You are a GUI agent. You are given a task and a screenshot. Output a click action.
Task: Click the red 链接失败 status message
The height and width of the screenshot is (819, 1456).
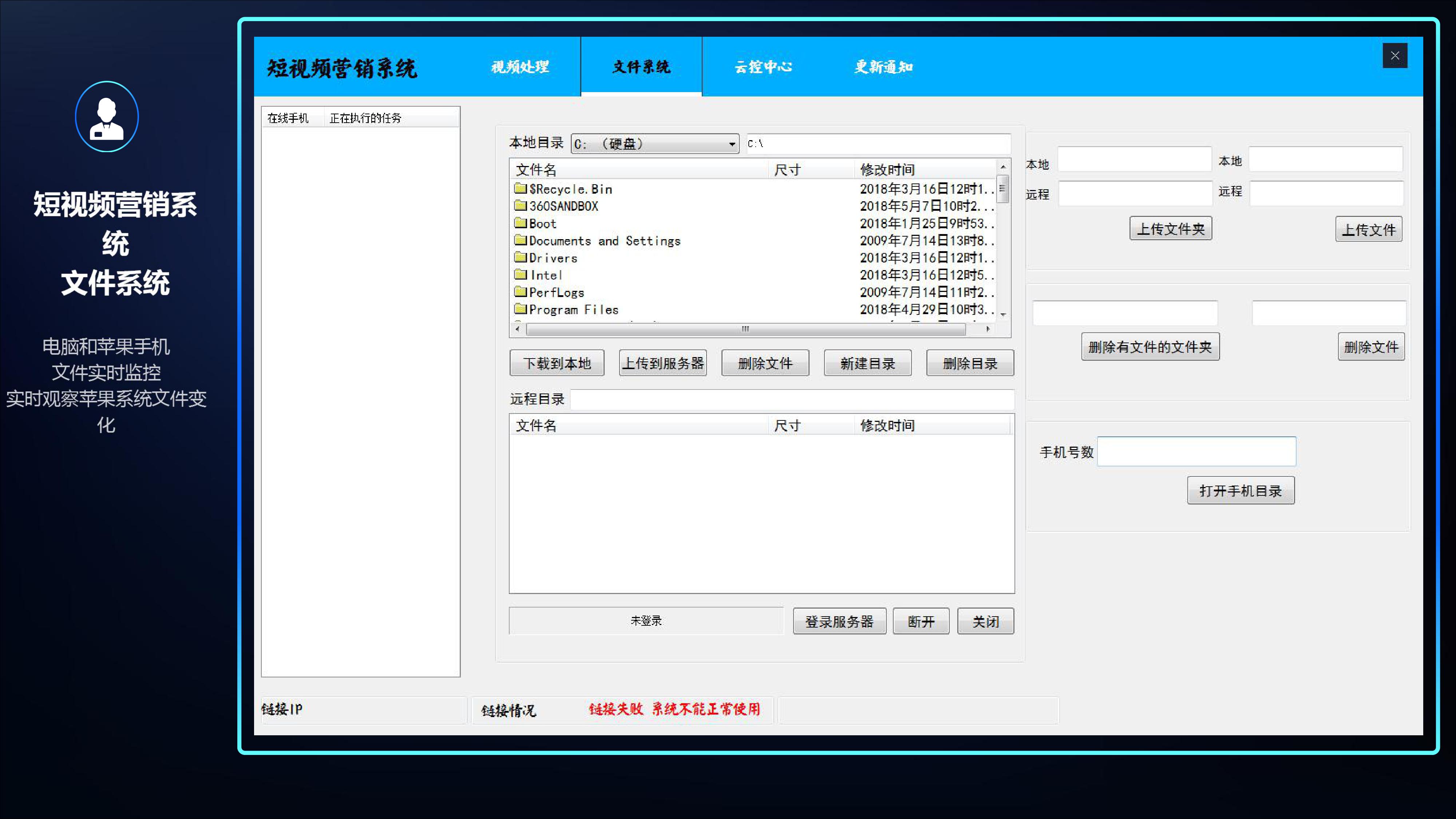(674, 709)
